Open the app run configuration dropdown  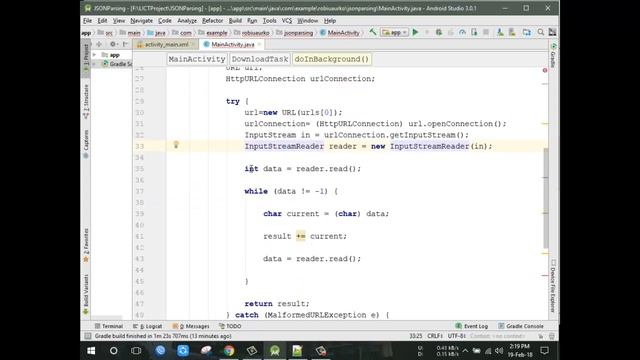pos(394,32)
